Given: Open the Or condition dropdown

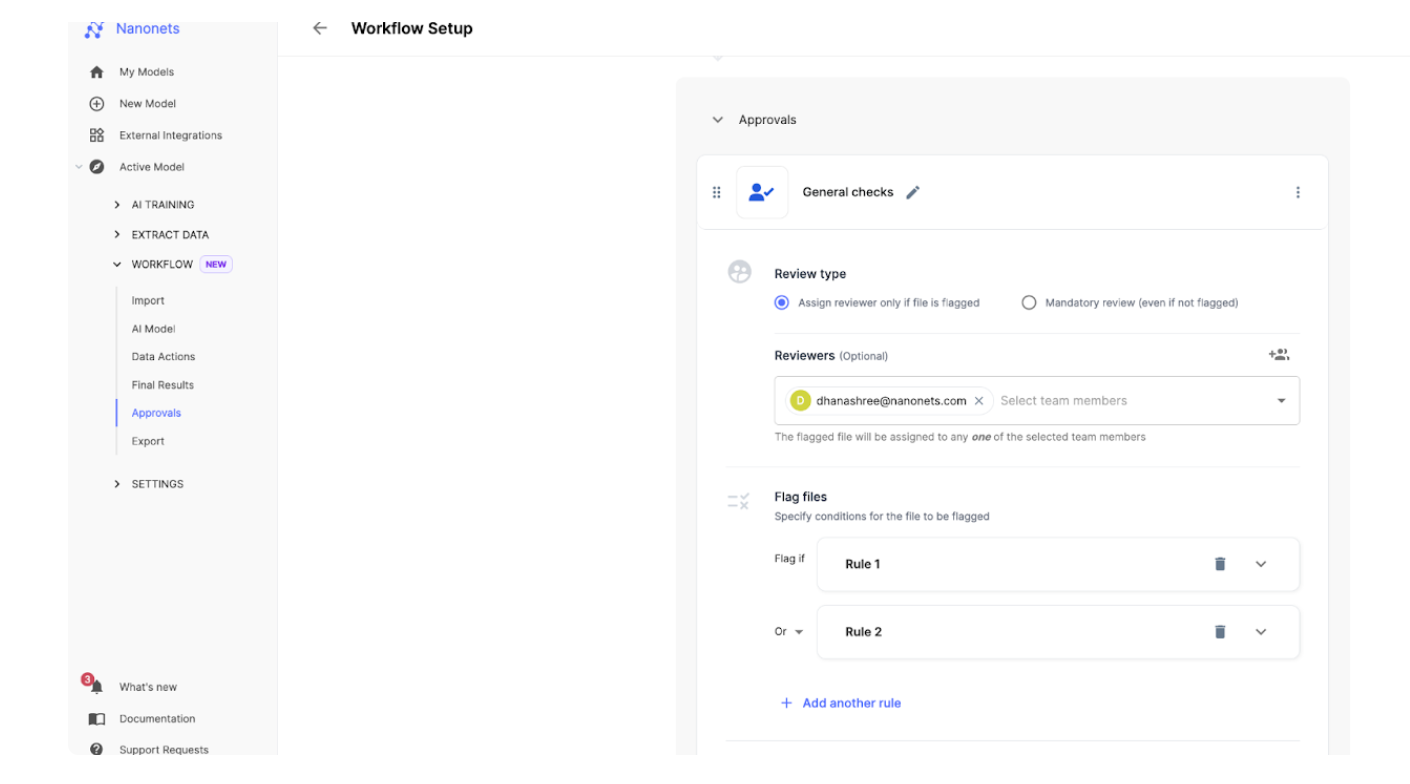Looking at the screenshot, I should [x=789, y=632].
